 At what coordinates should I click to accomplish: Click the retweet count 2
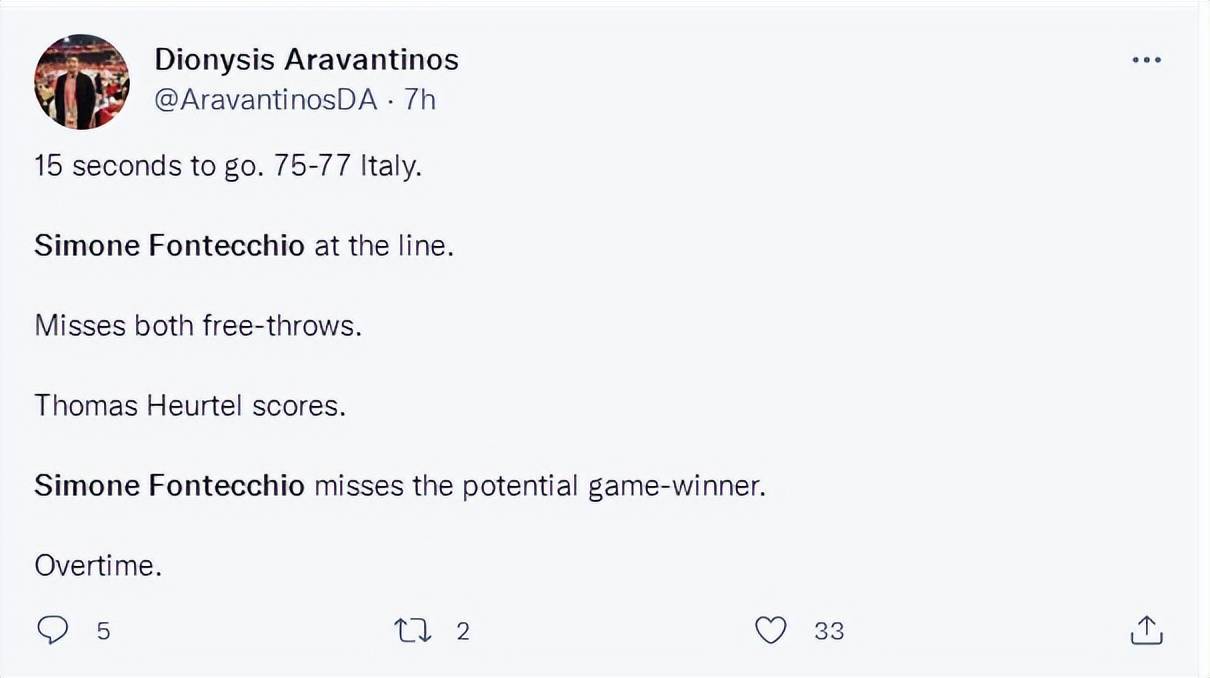pos(462,631)
